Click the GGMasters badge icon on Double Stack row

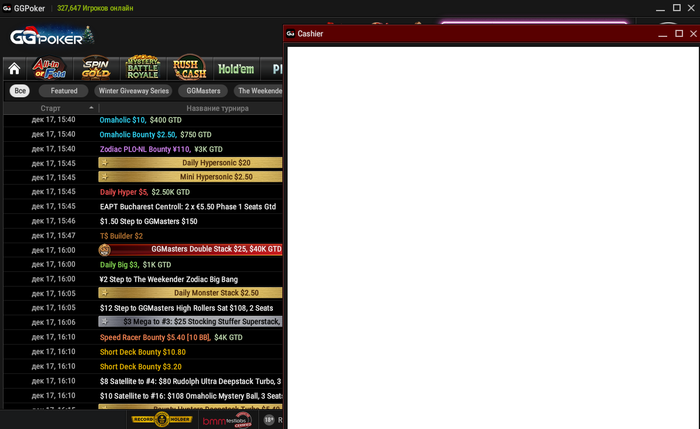[x=104, y=250]
